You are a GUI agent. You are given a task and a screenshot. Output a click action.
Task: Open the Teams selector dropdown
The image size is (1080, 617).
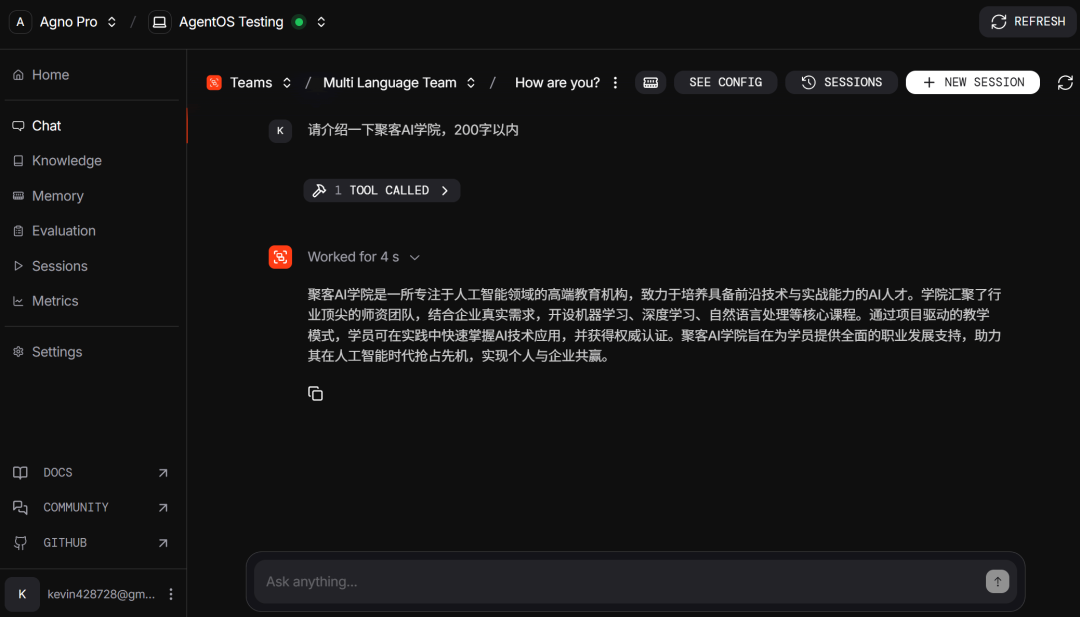coord(288,82)
